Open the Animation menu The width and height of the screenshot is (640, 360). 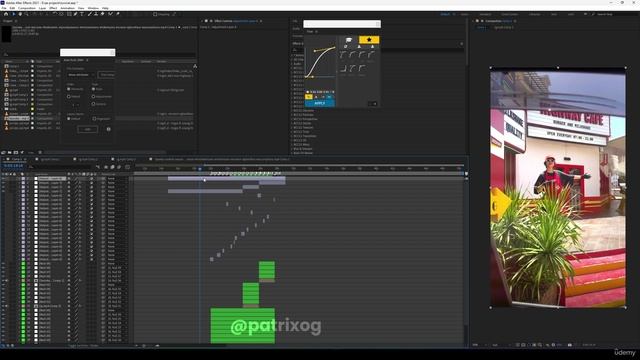(x=67, y=8)
